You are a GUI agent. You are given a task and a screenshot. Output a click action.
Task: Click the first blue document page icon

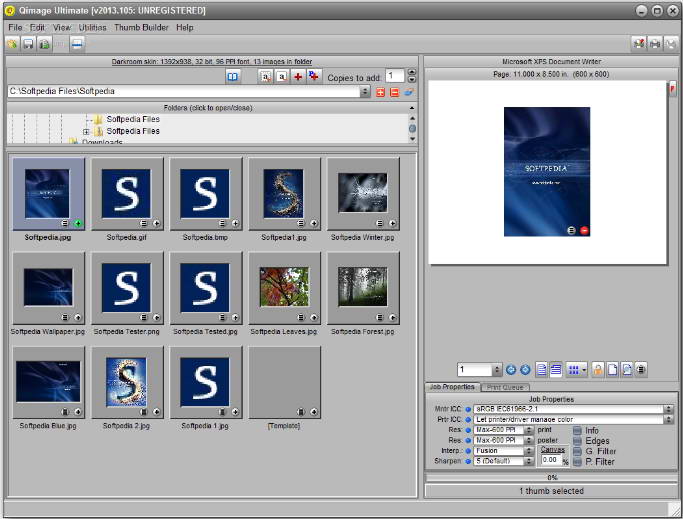[x=541, y=370]
